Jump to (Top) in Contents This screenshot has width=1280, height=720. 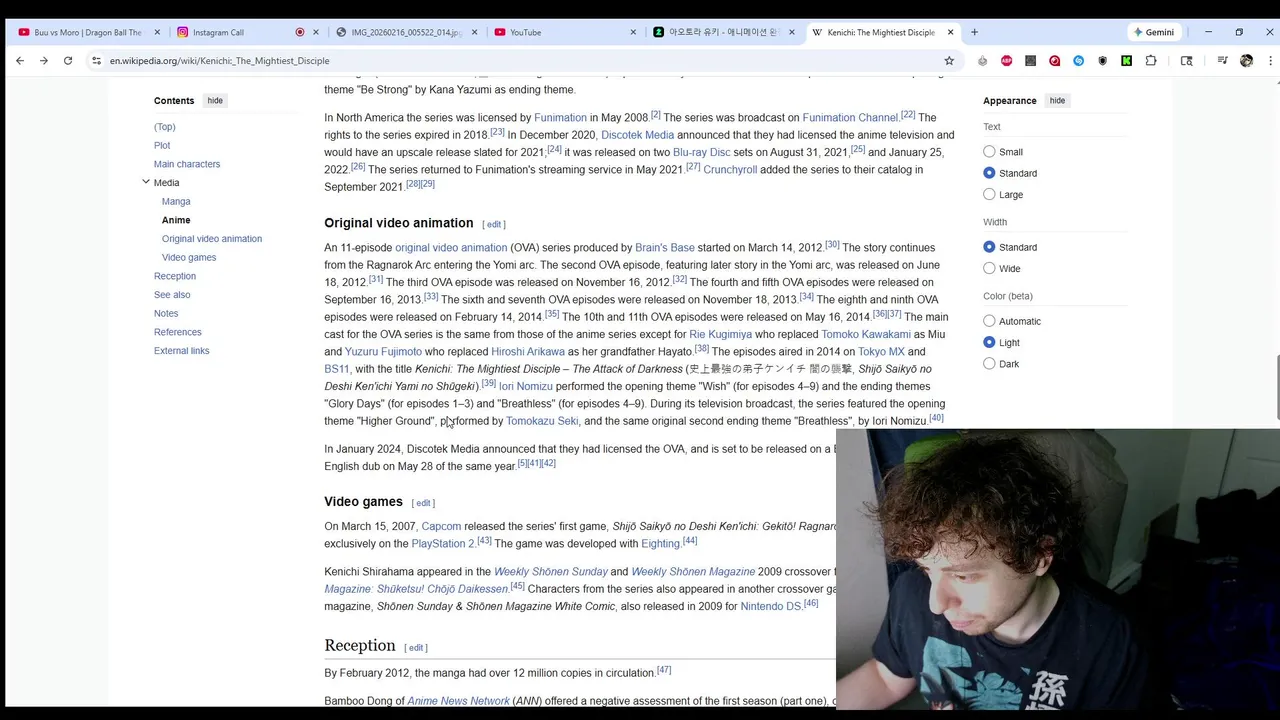tap(165, 127)
